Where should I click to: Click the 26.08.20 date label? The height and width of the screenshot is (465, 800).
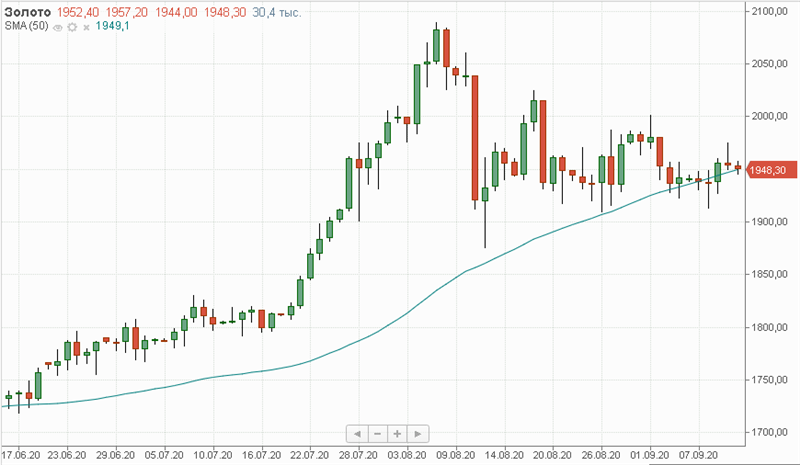[x=602, y=455]
